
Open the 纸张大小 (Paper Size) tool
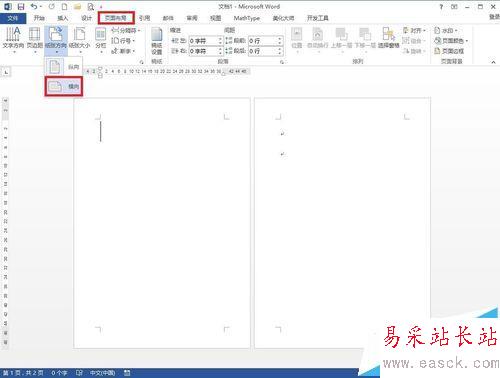tap(79, 40)
